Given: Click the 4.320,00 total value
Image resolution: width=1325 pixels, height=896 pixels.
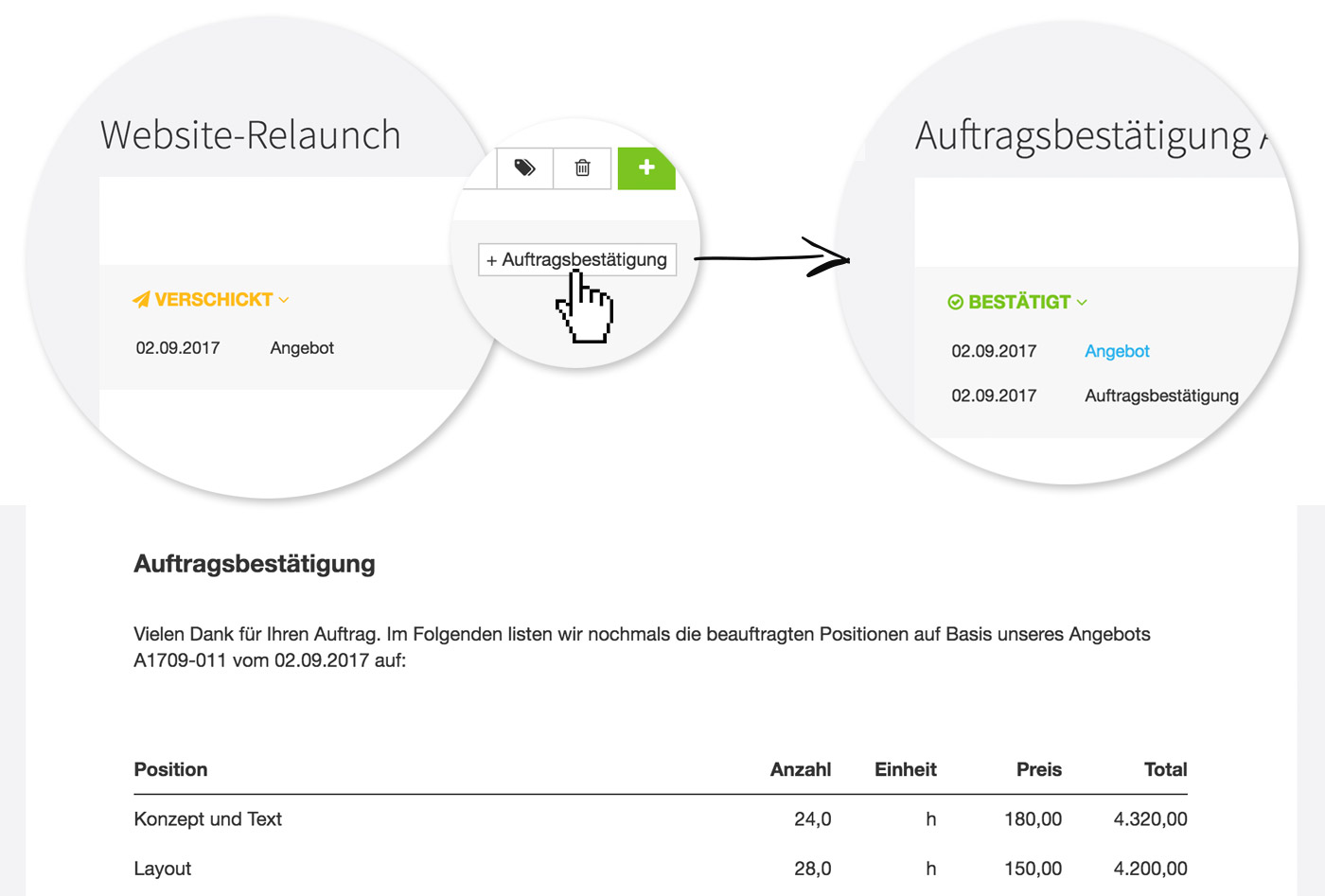Looking at the screenshot, I should 1150,819.
